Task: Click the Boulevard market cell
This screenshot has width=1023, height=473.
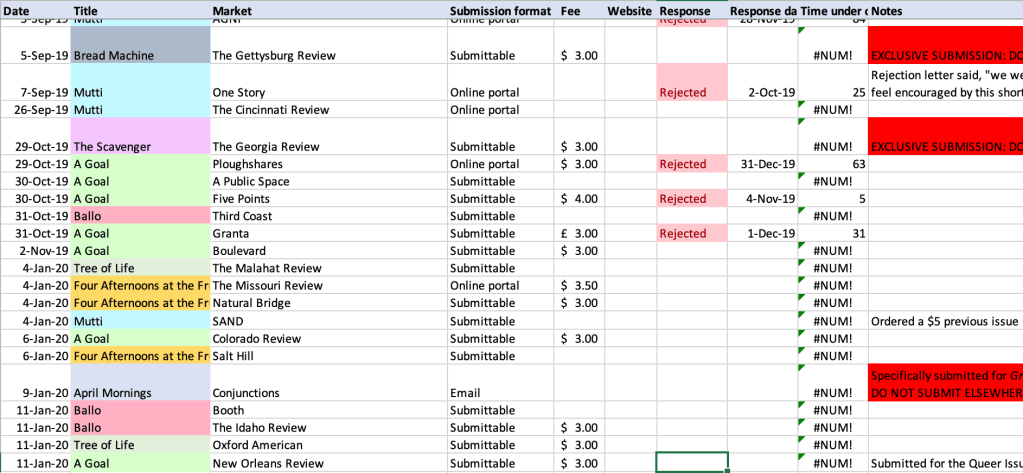Action: 329,251
